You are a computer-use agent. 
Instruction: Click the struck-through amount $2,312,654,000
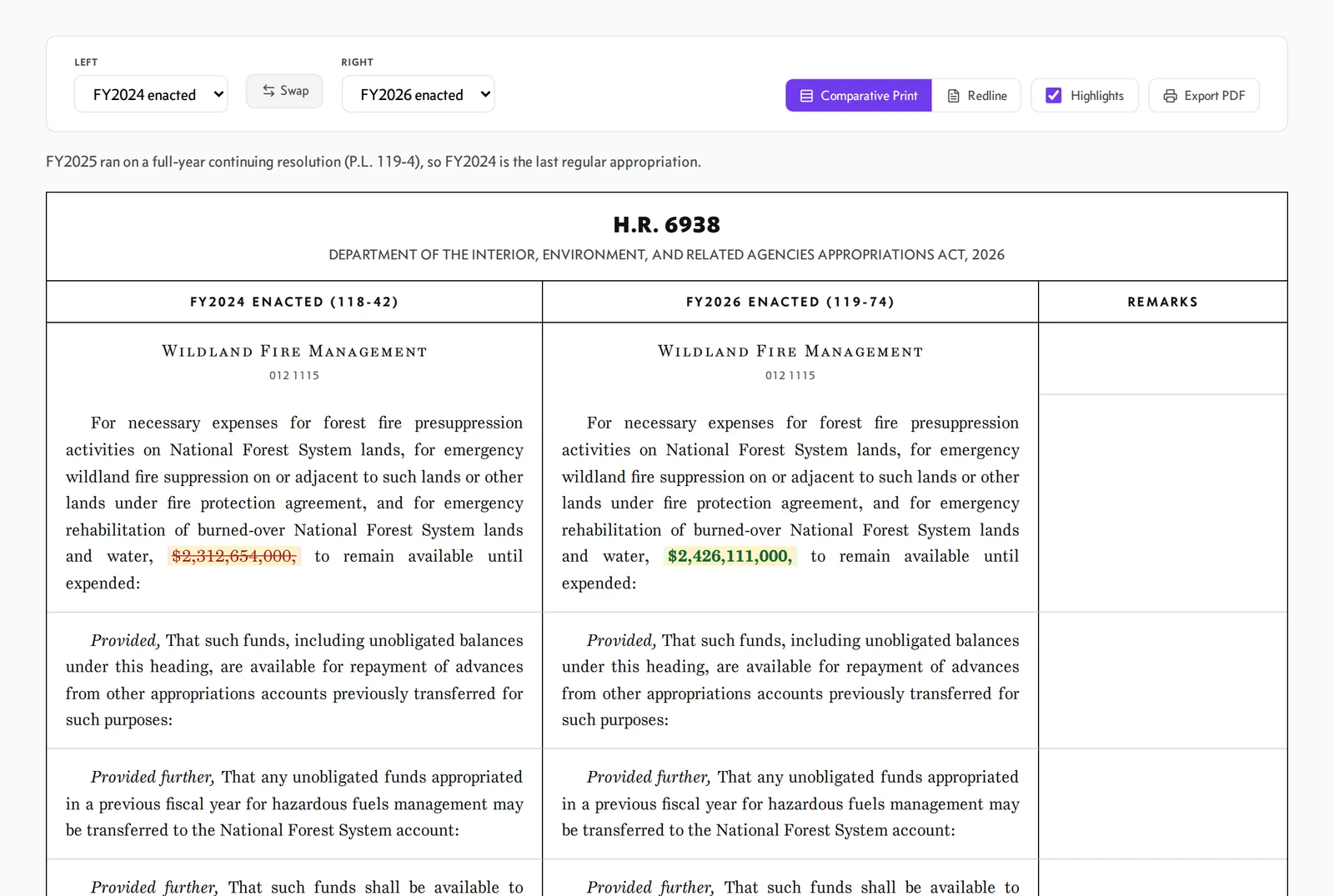[x=233, y=556]
